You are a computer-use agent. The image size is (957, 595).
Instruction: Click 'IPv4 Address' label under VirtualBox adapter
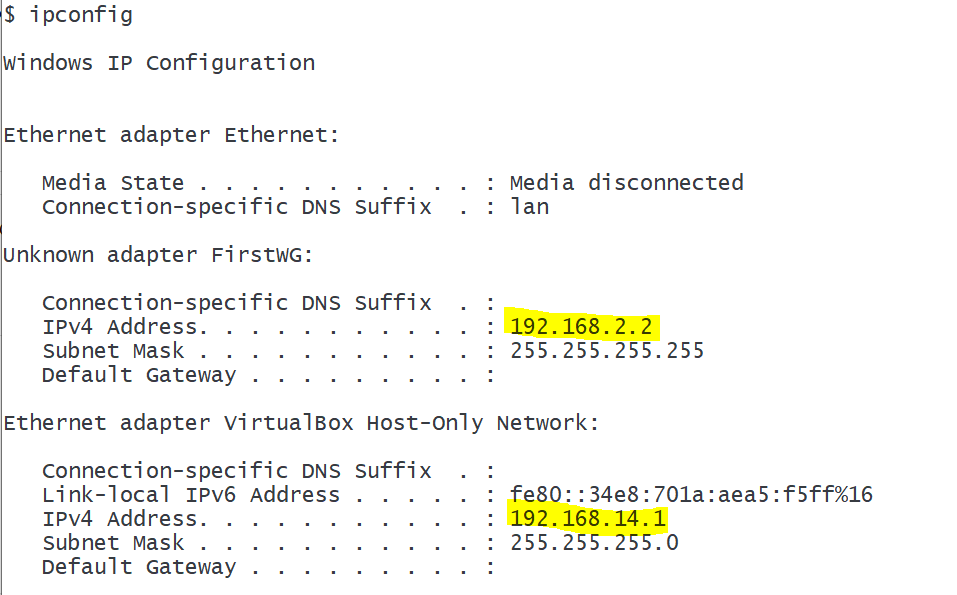pos(120,519)
